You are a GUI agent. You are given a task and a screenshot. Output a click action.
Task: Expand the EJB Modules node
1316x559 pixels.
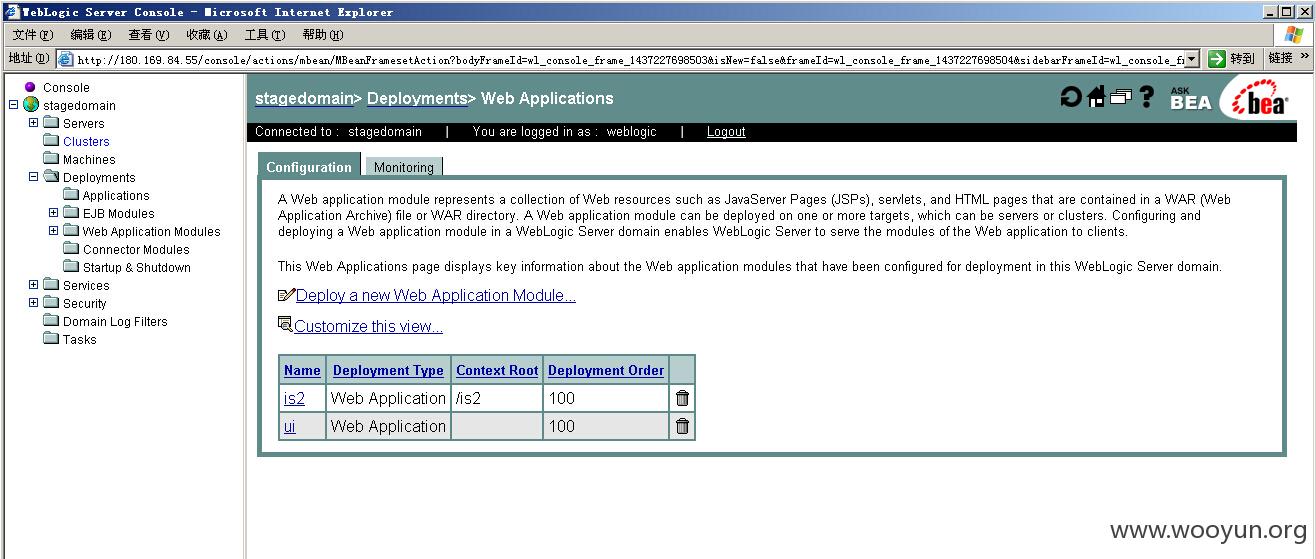[x=53, y=213]
